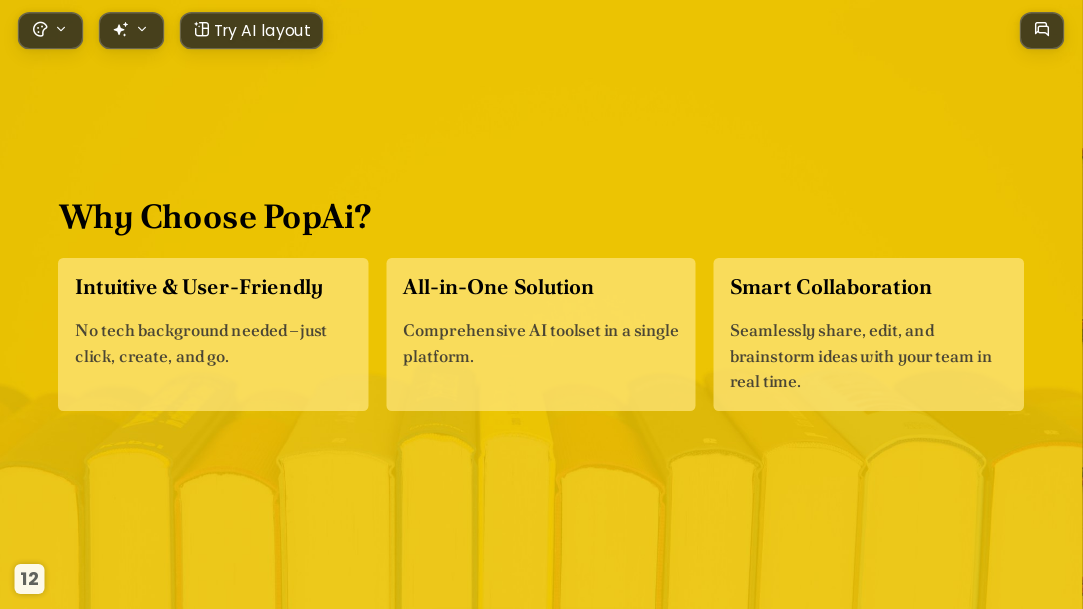This screenshot has width=1083, height=609.
Task: Select the 'Why Choose PopAi?' heading
Action: click(215, 218)
